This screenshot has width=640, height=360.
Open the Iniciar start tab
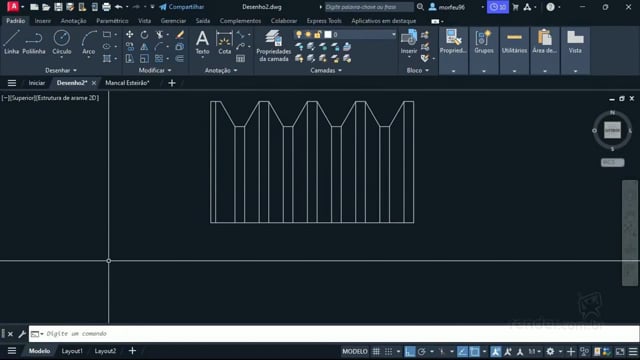point(37,83)
